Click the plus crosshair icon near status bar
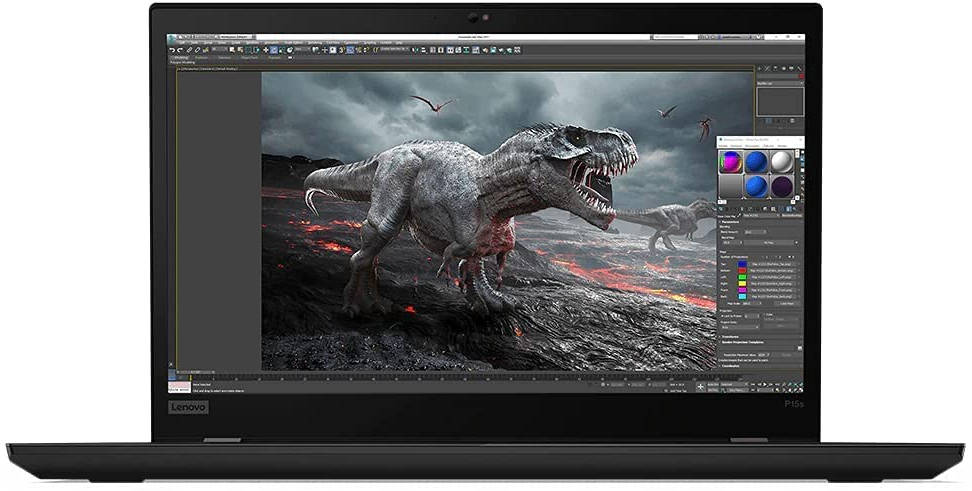 click(700, 386)
